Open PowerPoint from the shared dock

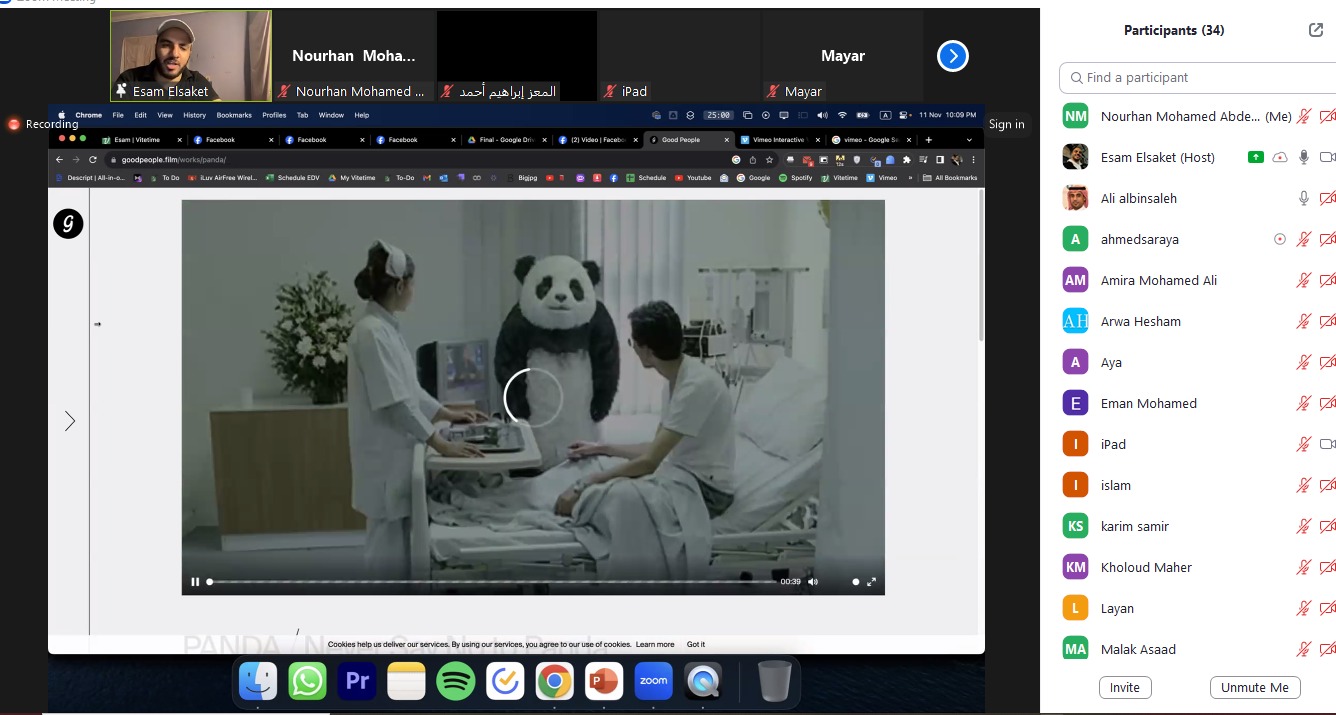[x=604, y=681]
